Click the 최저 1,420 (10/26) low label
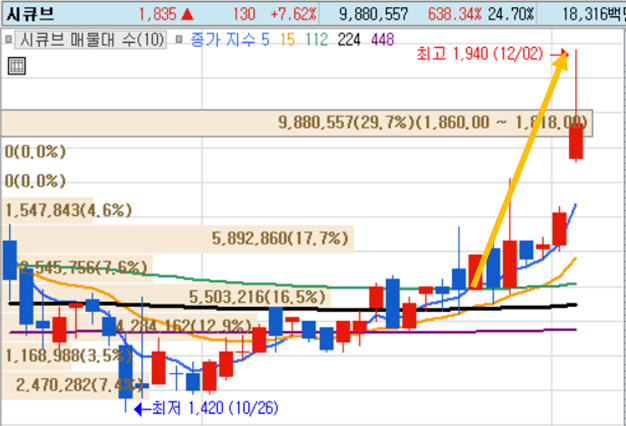The width and height of the screenshot is (626, 426). coord(215,408)
